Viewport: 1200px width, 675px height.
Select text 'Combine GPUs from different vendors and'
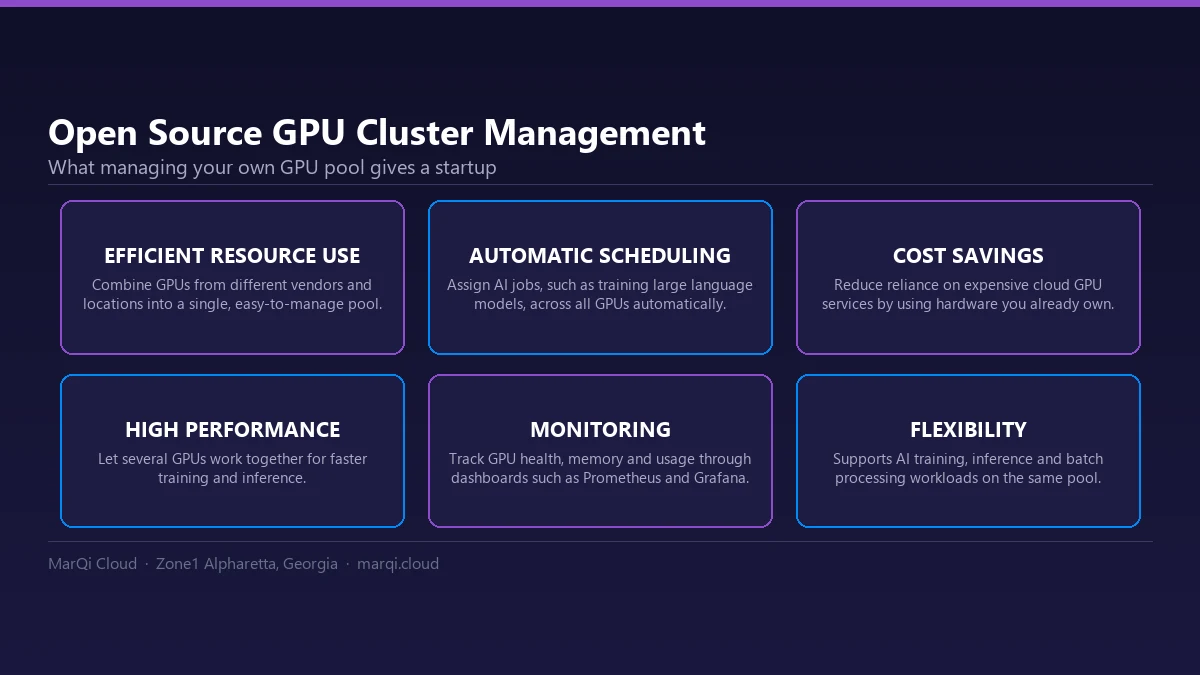pos(232,285)
